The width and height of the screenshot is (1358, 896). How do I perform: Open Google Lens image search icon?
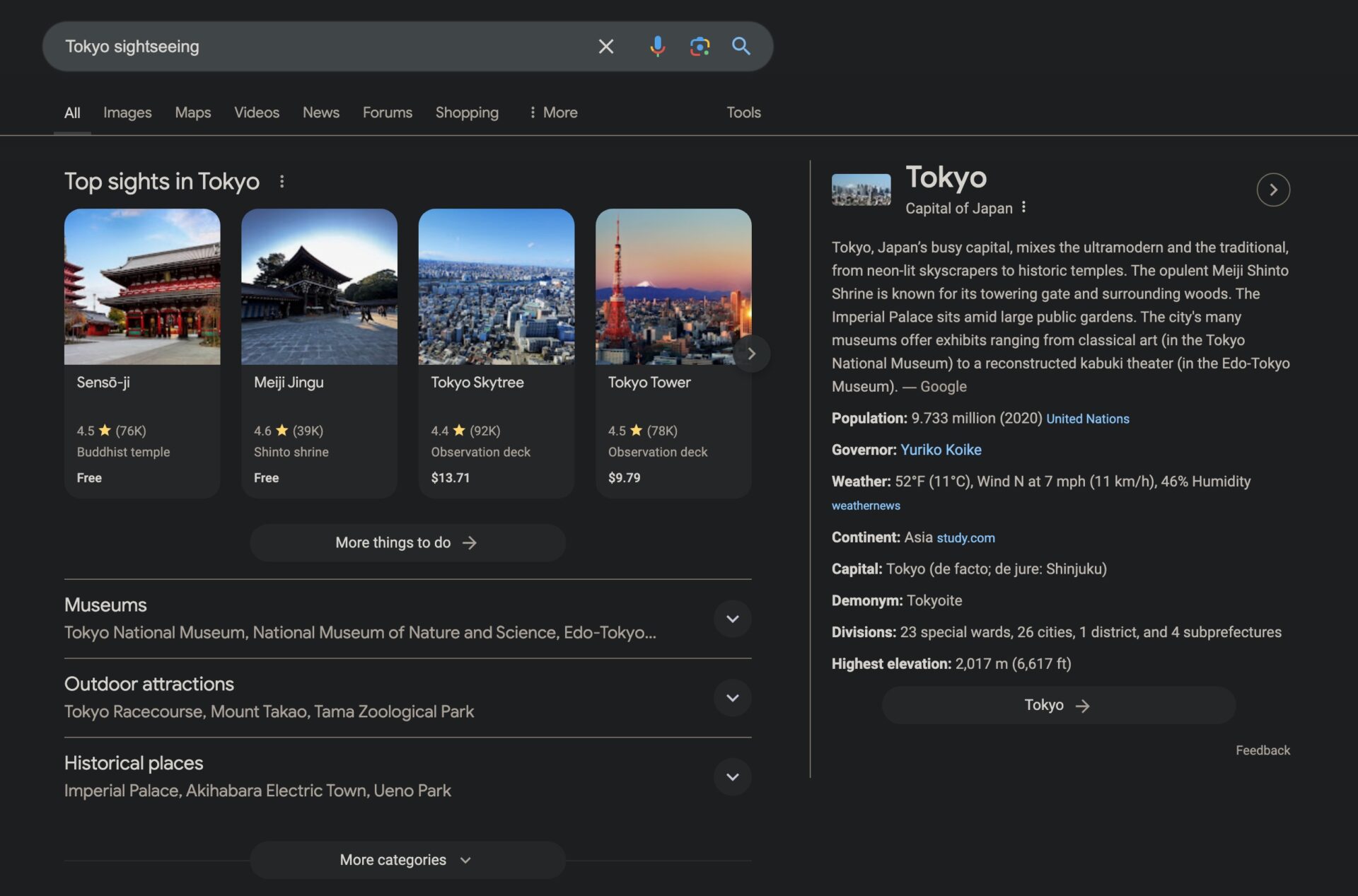click(x=700, y=47)
